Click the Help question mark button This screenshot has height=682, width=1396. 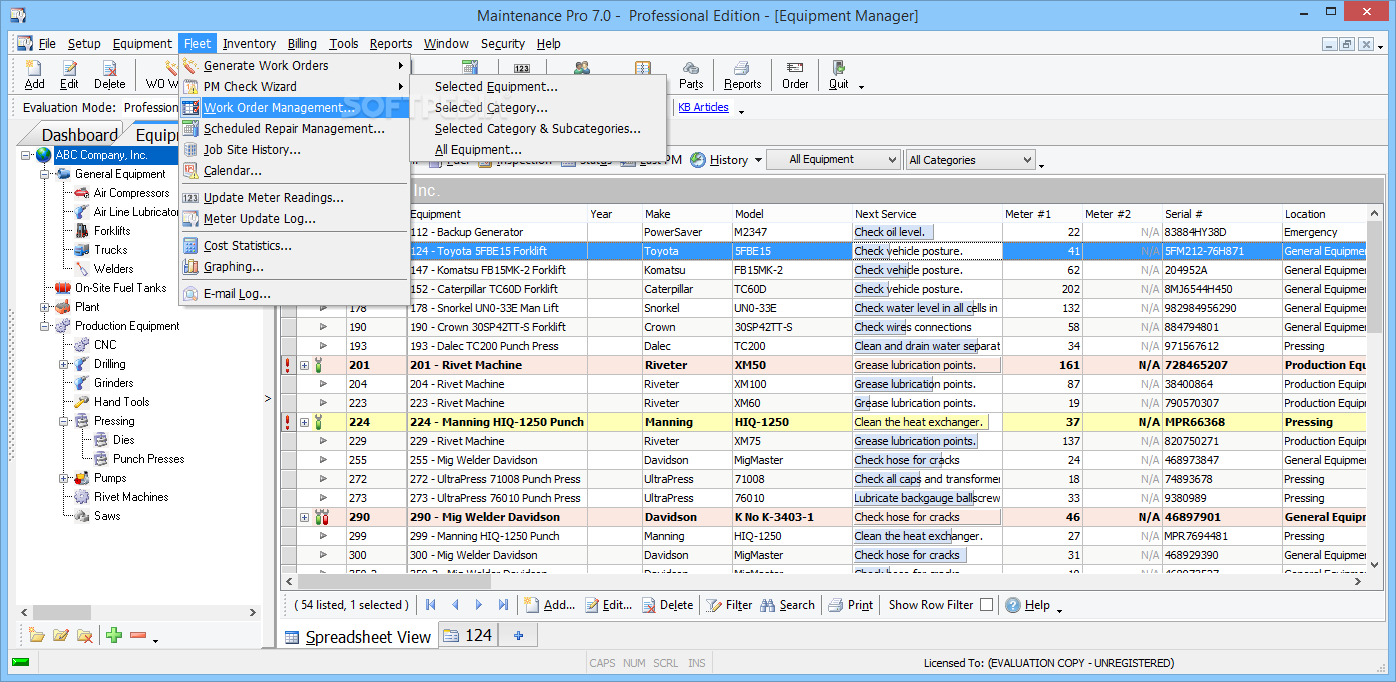click(x=1028, y=605)
